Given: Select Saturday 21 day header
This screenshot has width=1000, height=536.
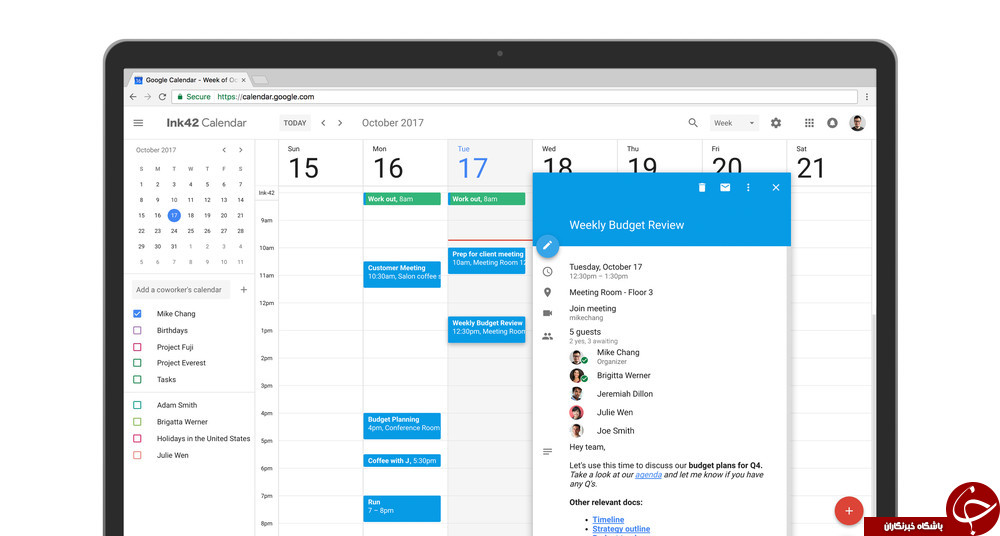Looking at the screenshot, I should pos(811,163).
